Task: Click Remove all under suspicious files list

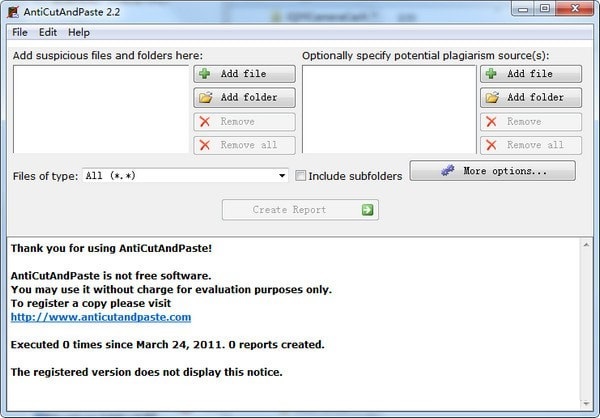Action: [x=245, y=145]
